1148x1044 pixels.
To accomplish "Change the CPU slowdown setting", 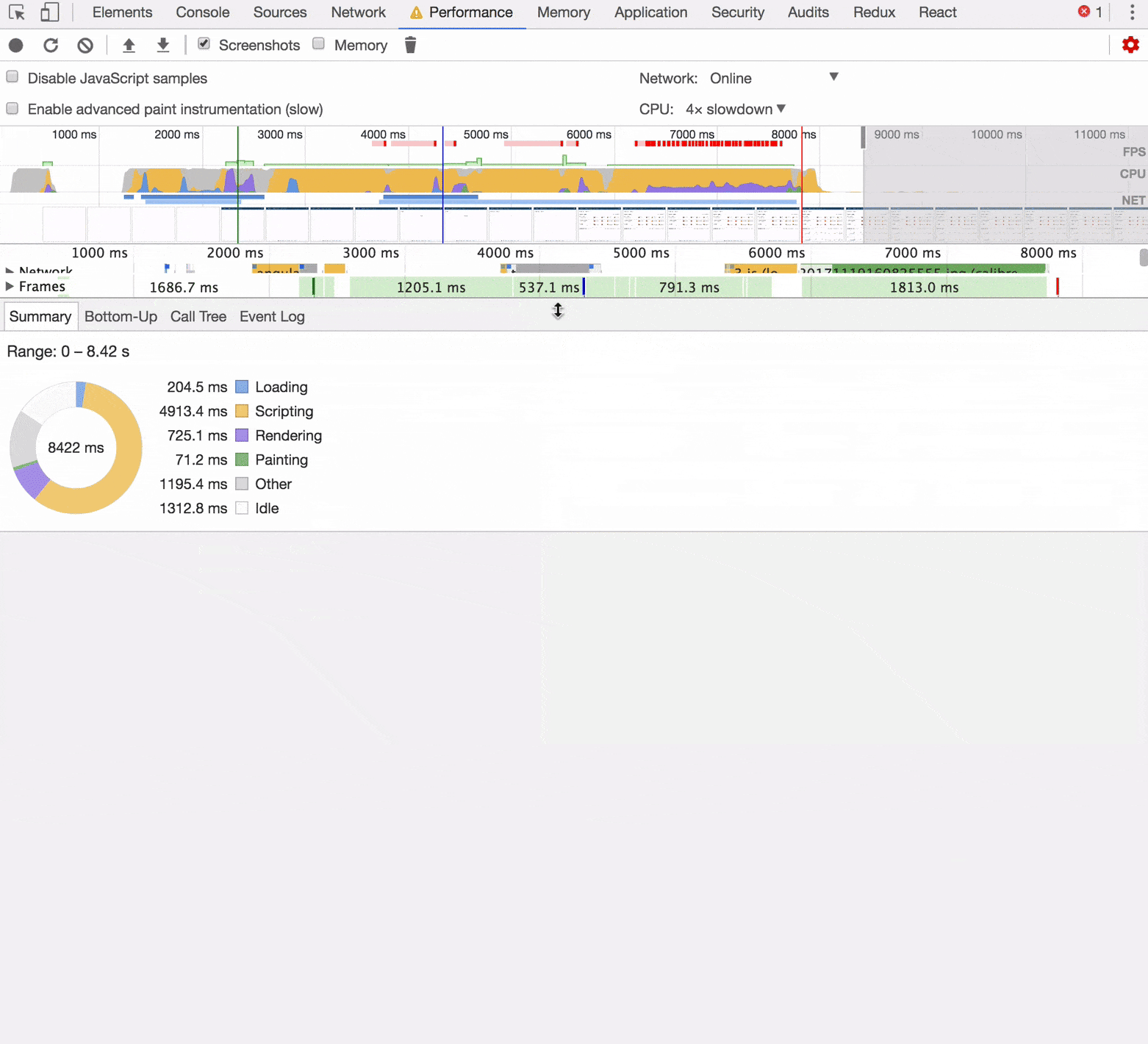I will (733, 108).
